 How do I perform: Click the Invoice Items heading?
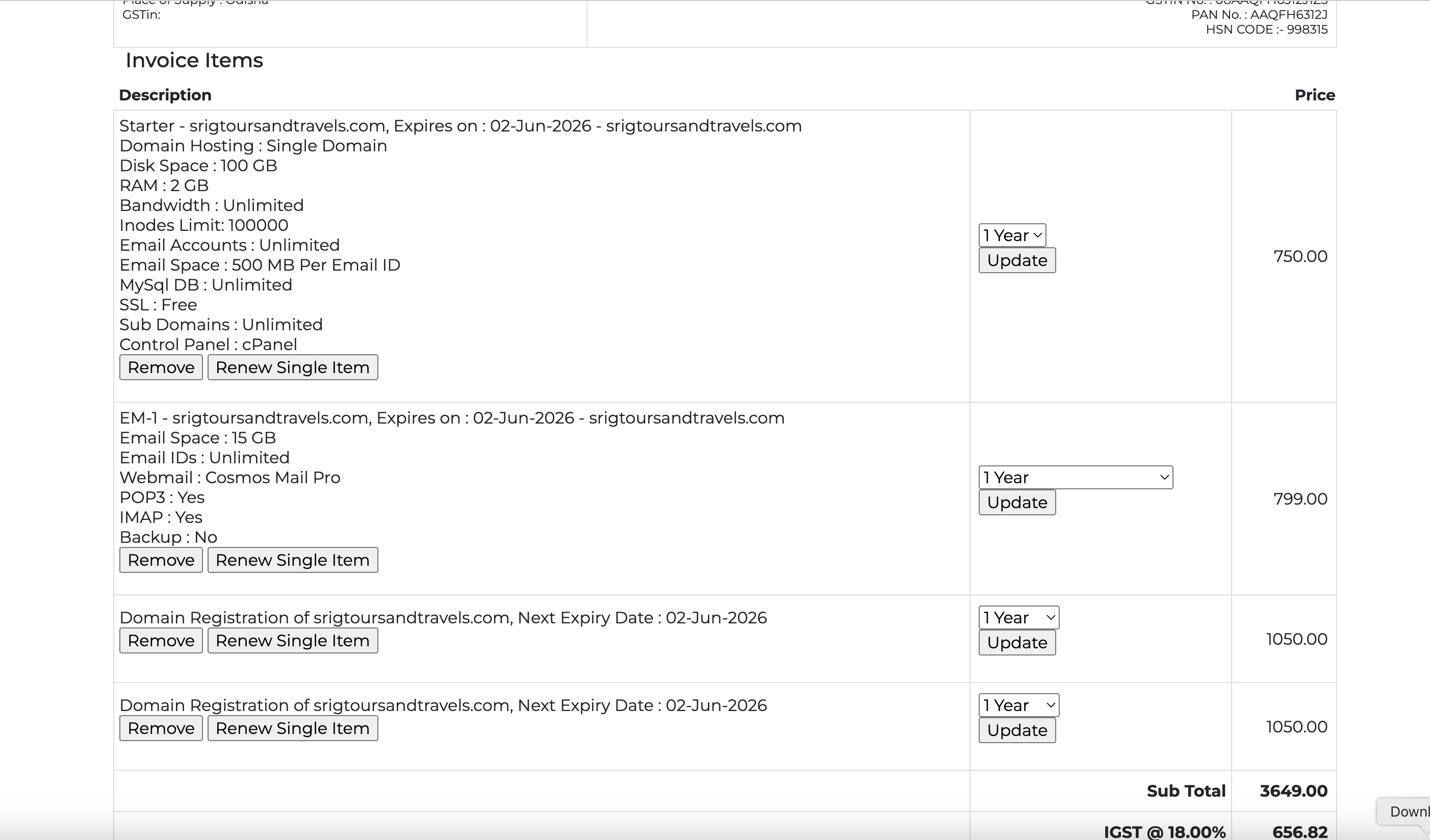[x=194, y=61]
